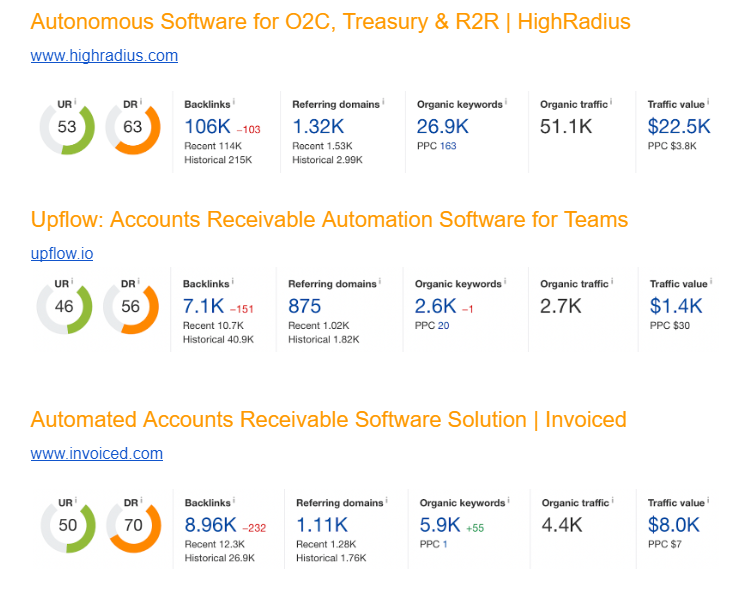Open the www.invoiced.com link

[97, 453]
